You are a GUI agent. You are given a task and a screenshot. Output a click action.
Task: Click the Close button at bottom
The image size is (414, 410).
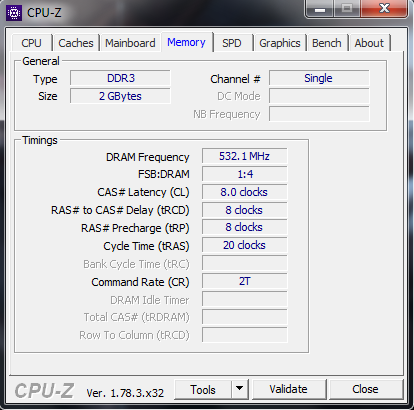365,389
